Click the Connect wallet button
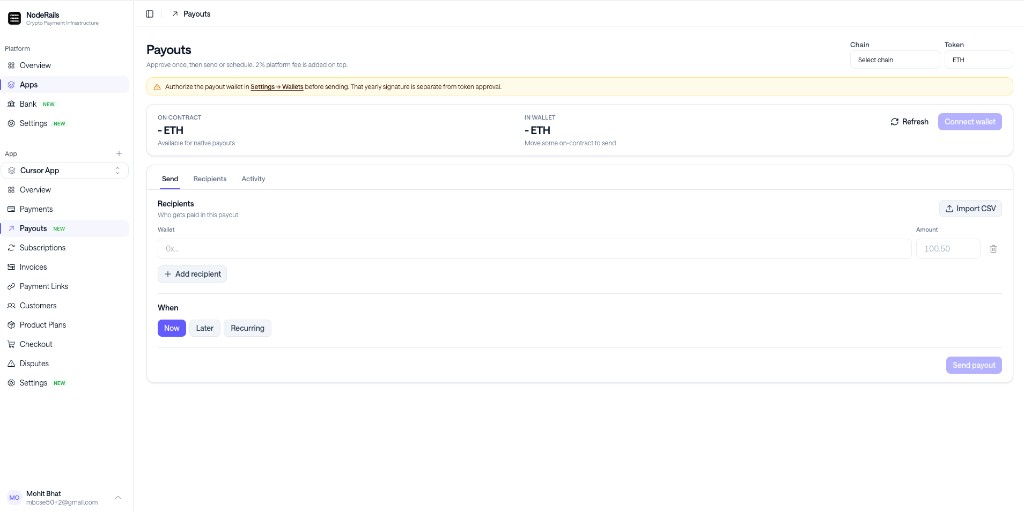Viewport: 1024px width, 511px height. pos(970,122)
